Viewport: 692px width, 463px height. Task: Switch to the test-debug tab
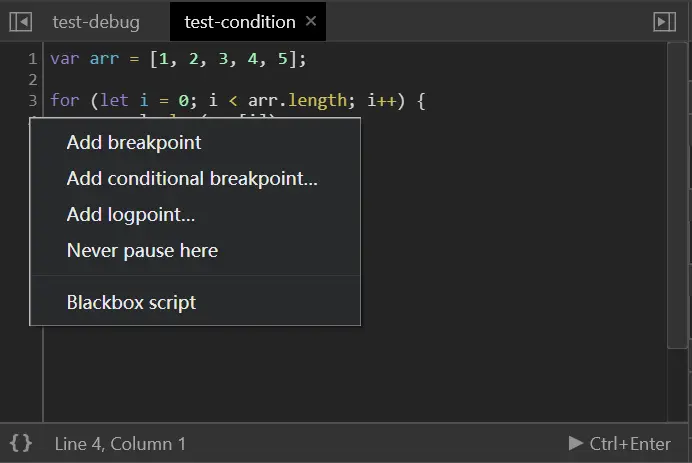click(x=96, y=21)
